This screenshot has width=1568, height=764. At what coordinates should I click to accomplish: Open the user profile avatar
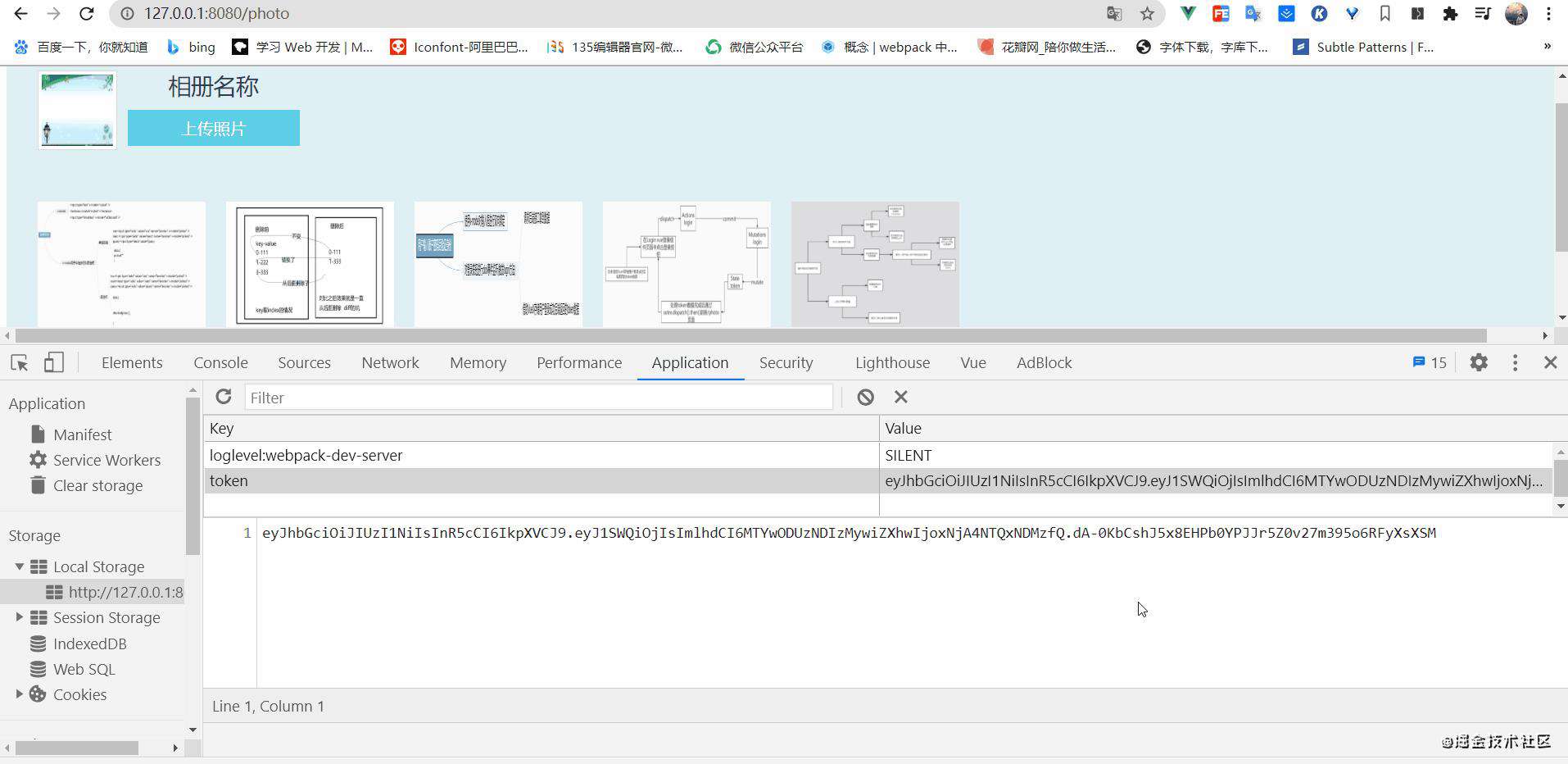[x=1516, y=14]
